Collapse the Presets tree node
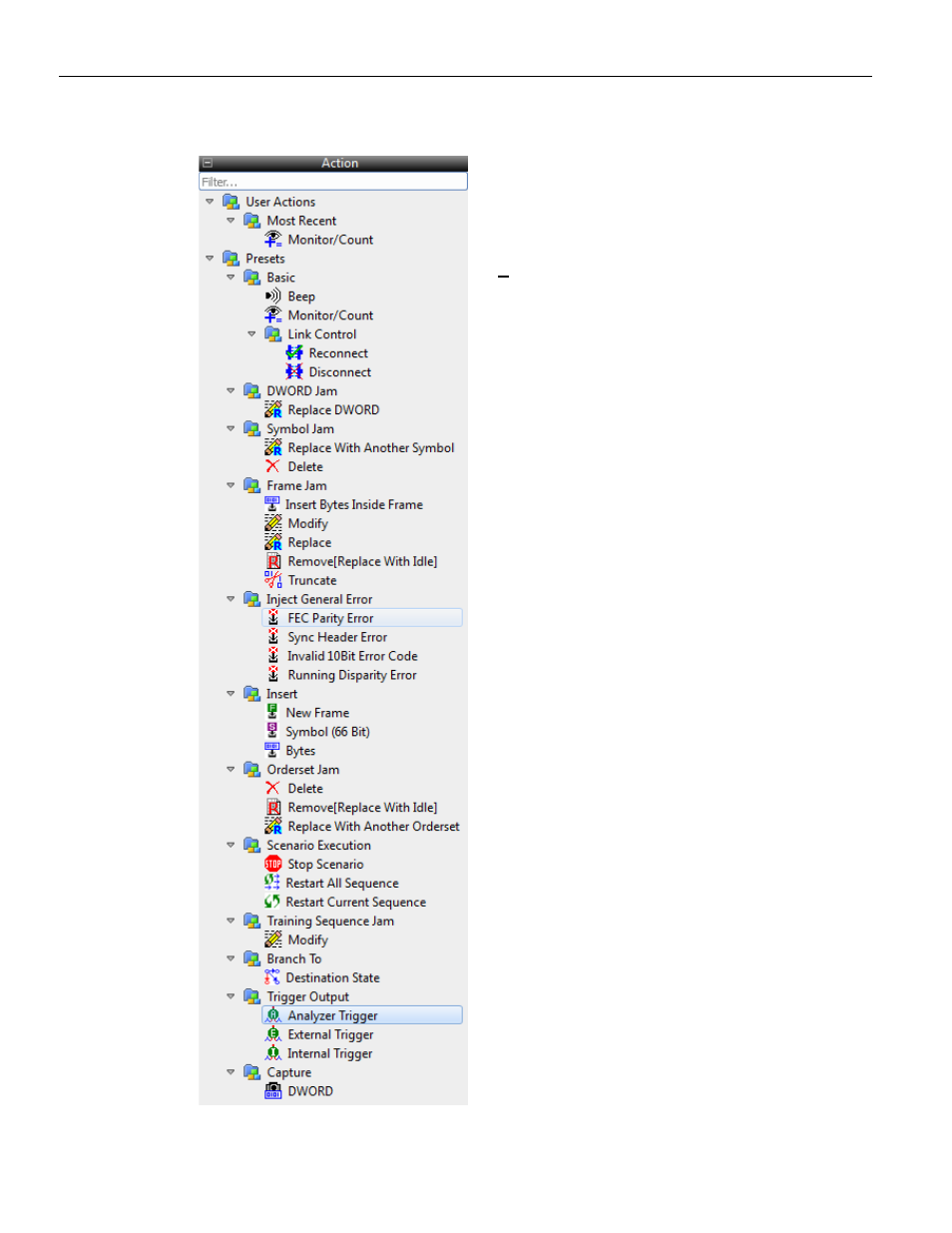 tap(210, 259)
